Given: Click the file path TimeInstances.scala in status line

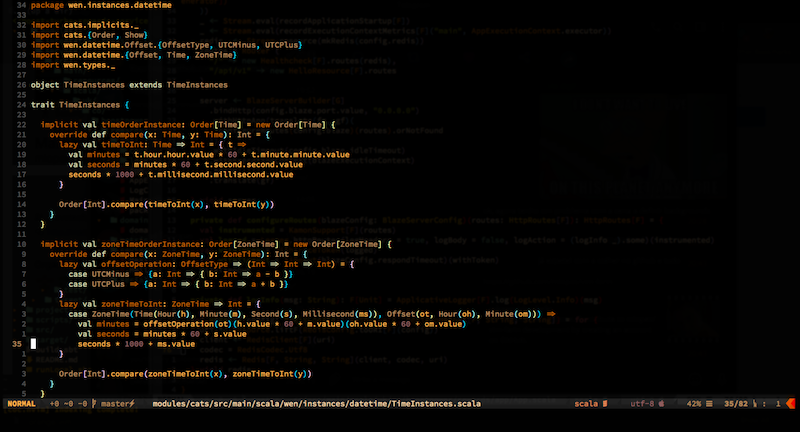Looking at the screenshot, I should pos(316,403).
